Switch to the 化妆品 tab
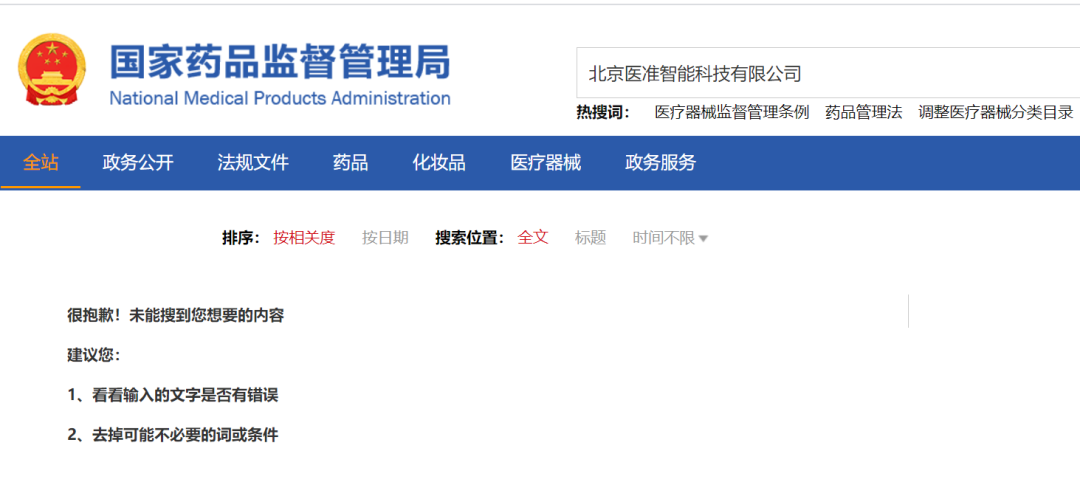Screen dimensions: 1080x499 pos(439,163)
